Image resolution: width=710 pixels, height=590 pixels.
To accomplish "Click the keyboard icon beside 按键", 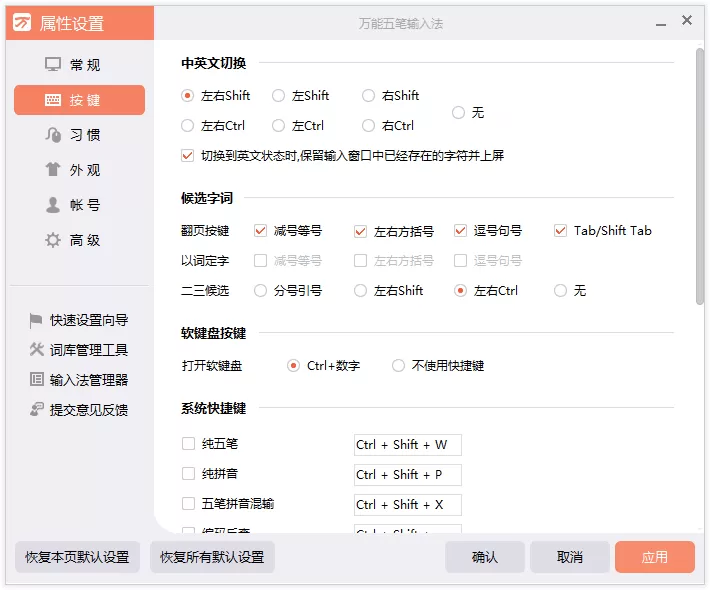I will (x=53, y=100).
